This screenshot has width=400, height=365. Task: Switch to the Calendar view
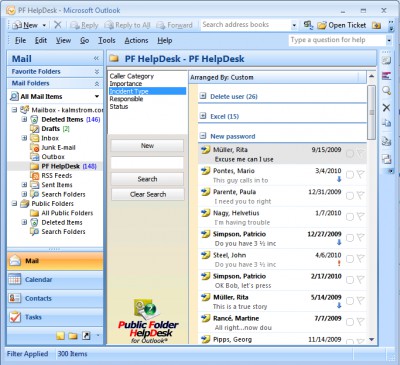tap(55, 280)
